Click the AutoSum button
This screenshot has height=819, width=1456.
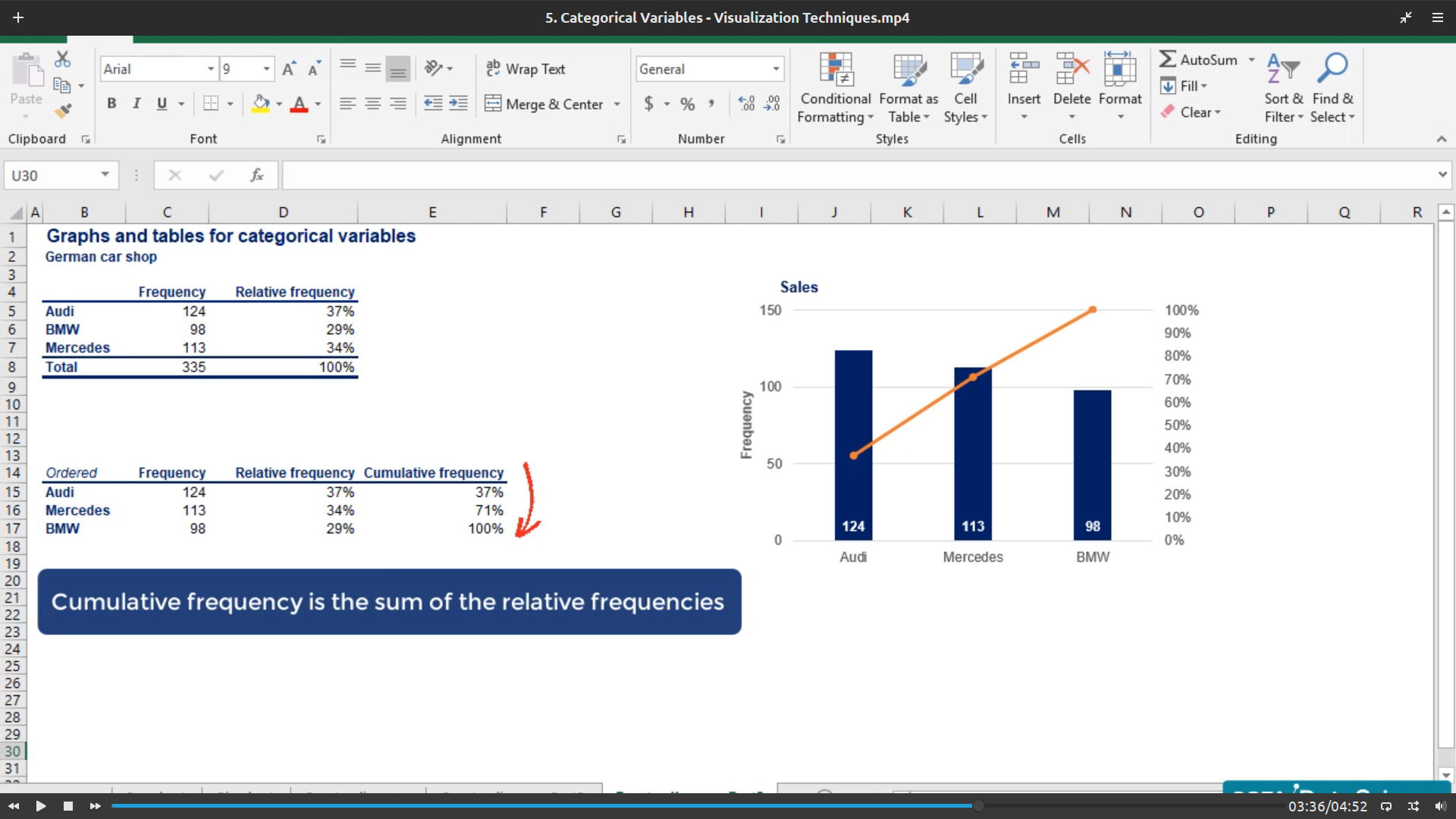point(1199,59)
